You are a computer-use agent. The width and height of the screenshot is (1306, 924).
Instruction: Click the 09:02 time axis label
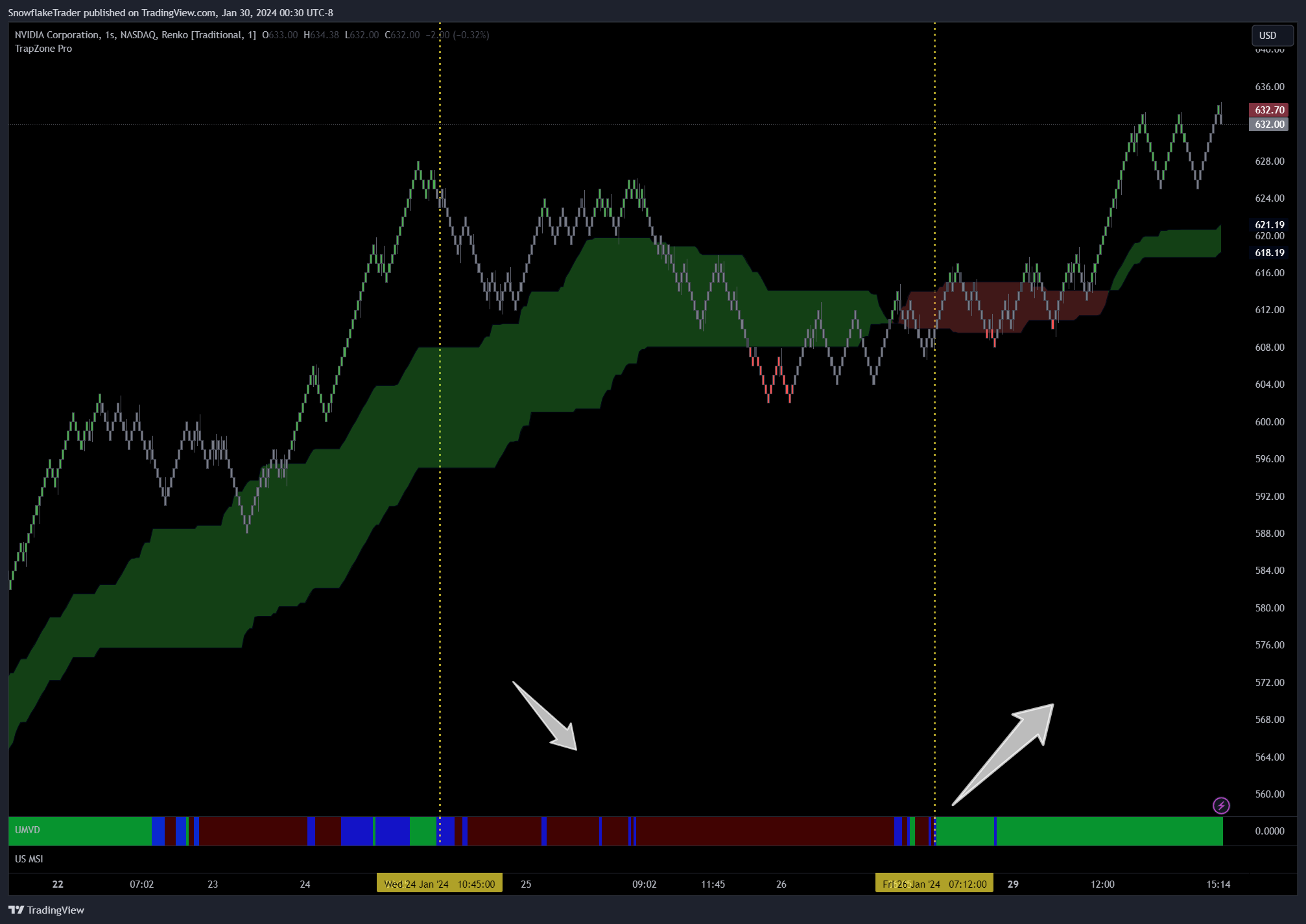(x=645, y=884)
